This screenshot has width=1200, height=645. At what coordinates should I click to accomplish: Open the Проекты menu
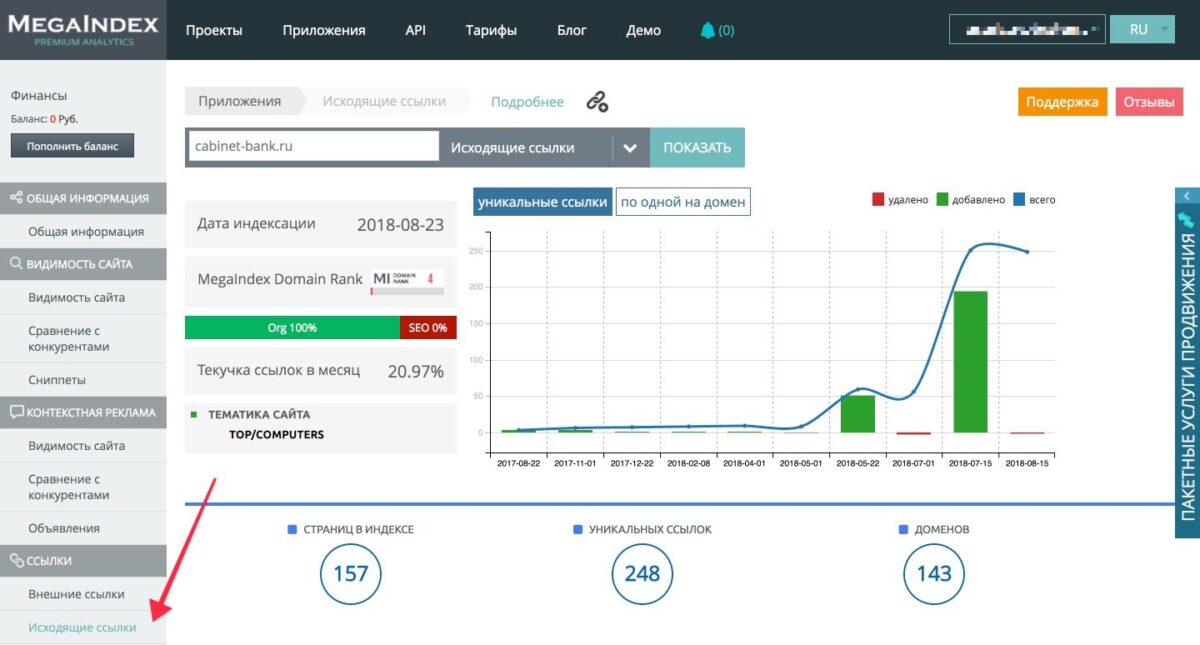pyautogui.click(x=214, y=30)
